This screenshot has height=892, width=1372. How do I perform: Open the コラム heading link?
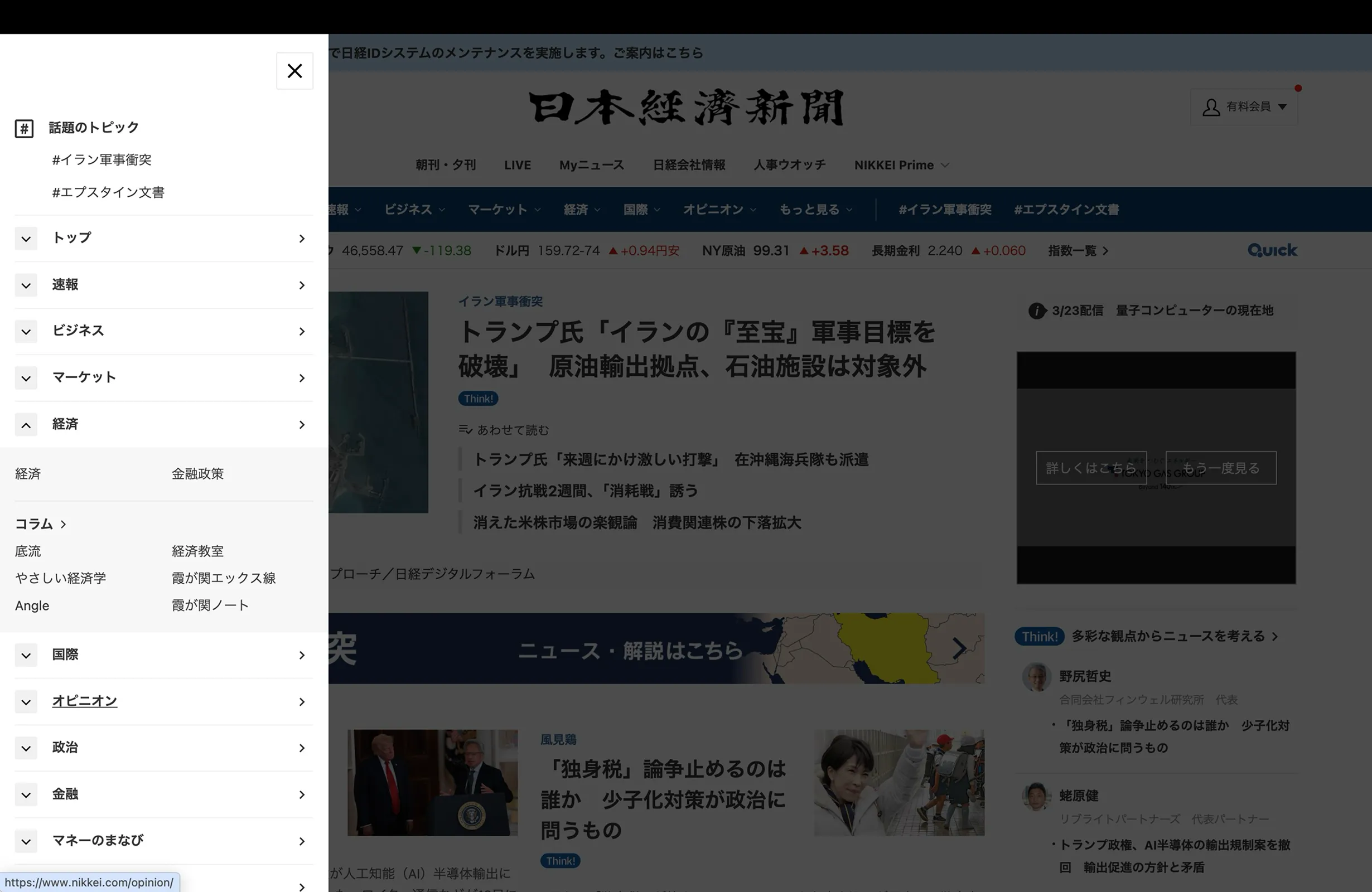point(40,524)
